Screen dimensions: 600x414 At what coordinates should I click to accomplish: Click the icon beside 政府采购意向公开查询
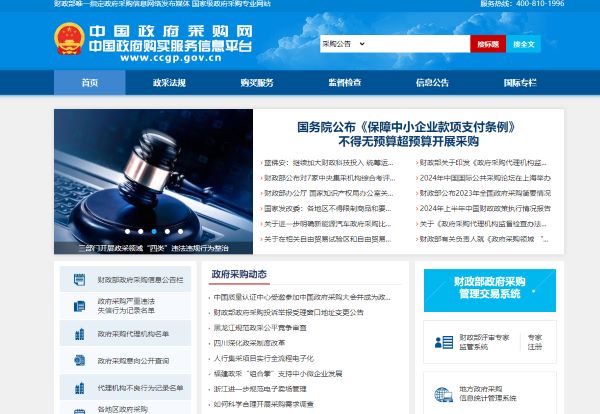[x=79, y=360]
